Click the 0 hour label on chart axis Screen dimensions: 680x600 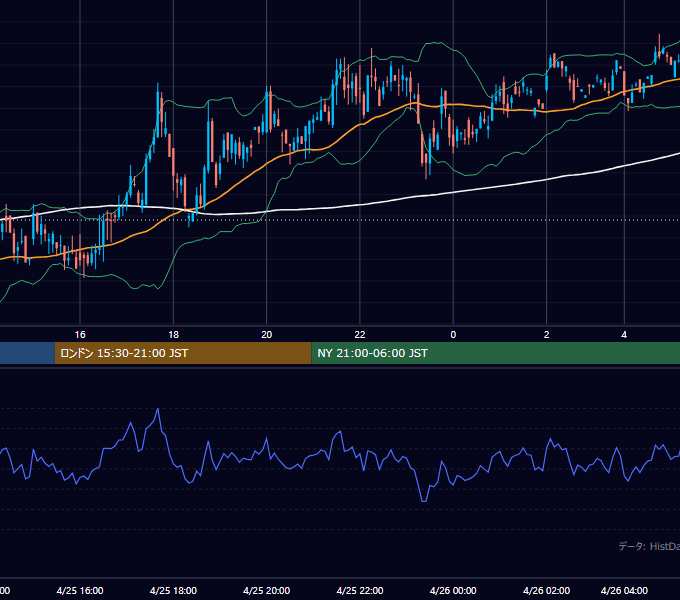point(453,335)
